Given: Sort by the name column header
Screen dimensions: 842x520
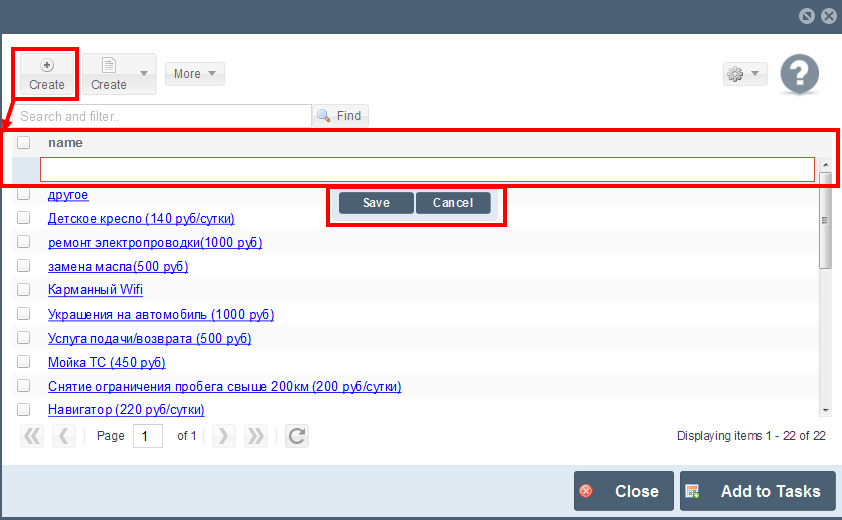Looking at the screenshot, I should (x=65, y=142).
